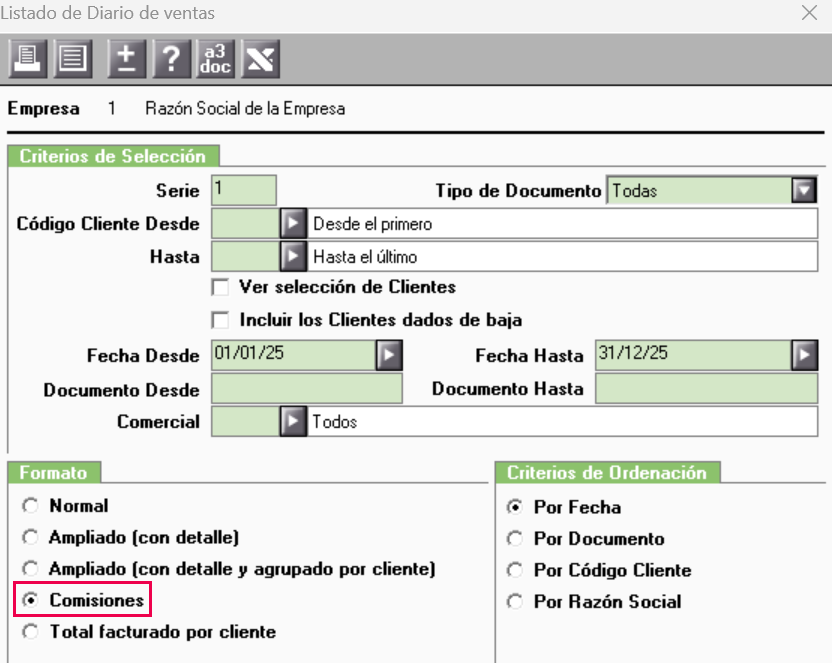Image resolution: width=832 pixels, height=663 pixels.
Task: Click the 'Todos' comercial description text
Action: click(335, 422)
